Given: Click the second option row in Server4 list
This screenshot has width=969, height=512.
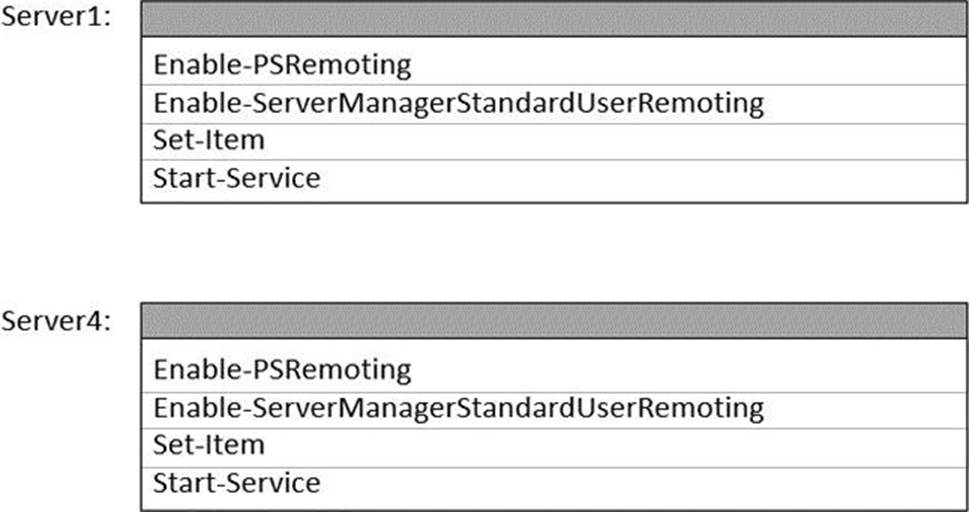Looking at the screenshot, I should click(553, 407).
